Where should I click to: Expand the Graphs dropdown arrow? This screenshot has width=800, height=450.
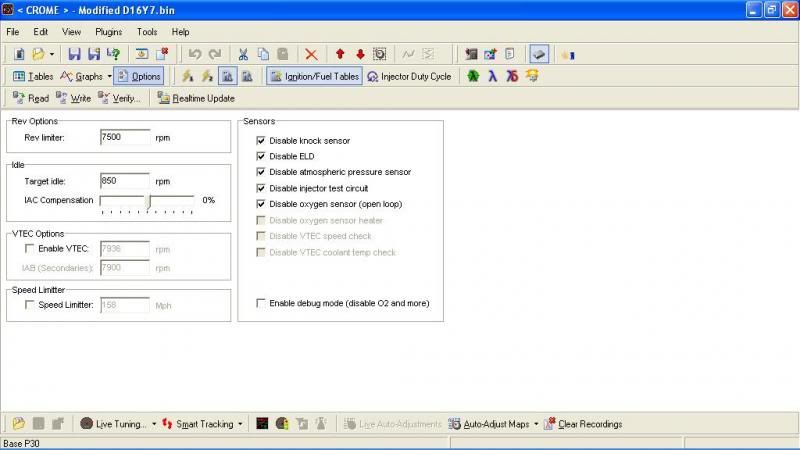point(108,76)
